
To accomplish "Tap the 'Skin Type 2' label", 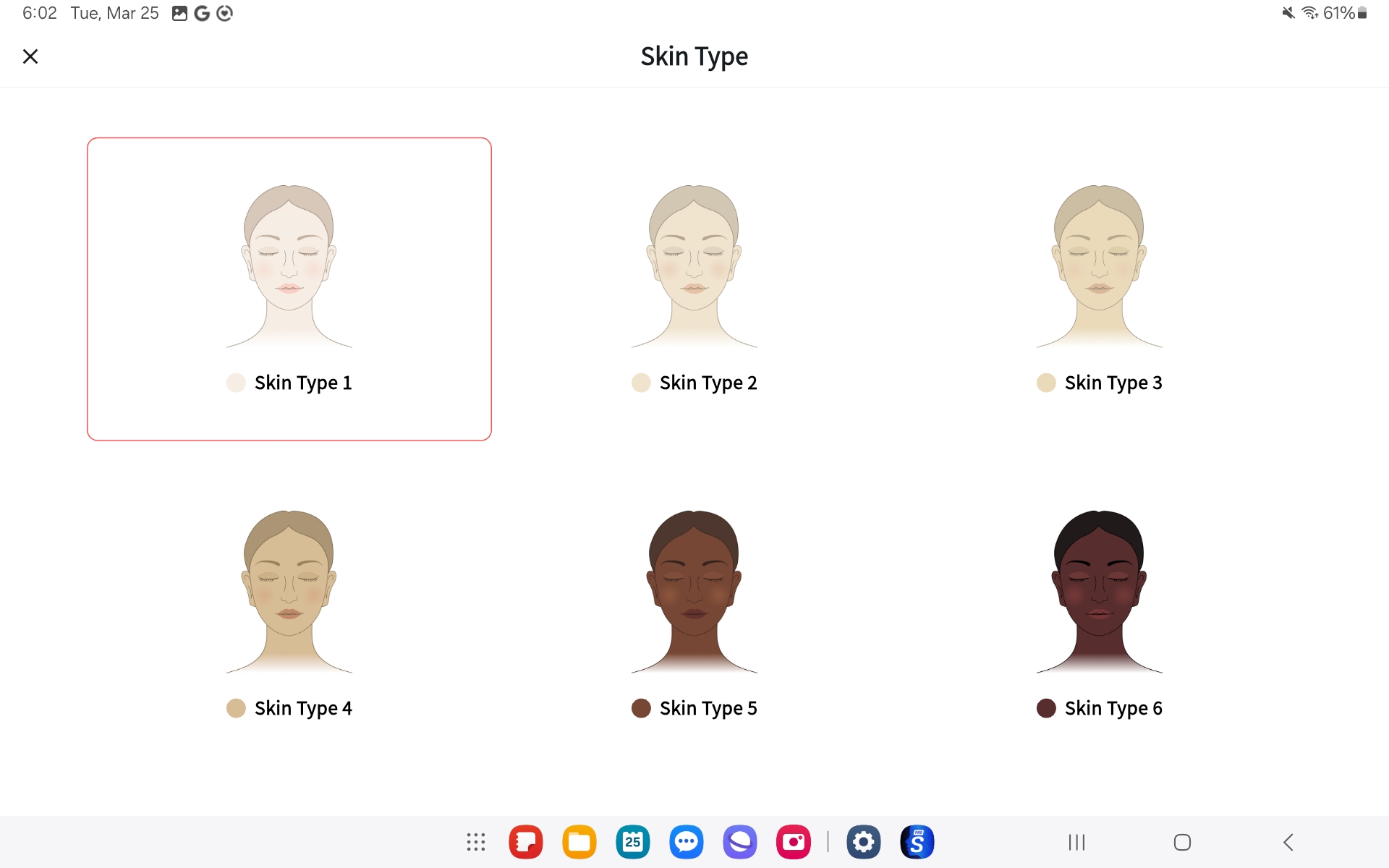I will [708, 383].
